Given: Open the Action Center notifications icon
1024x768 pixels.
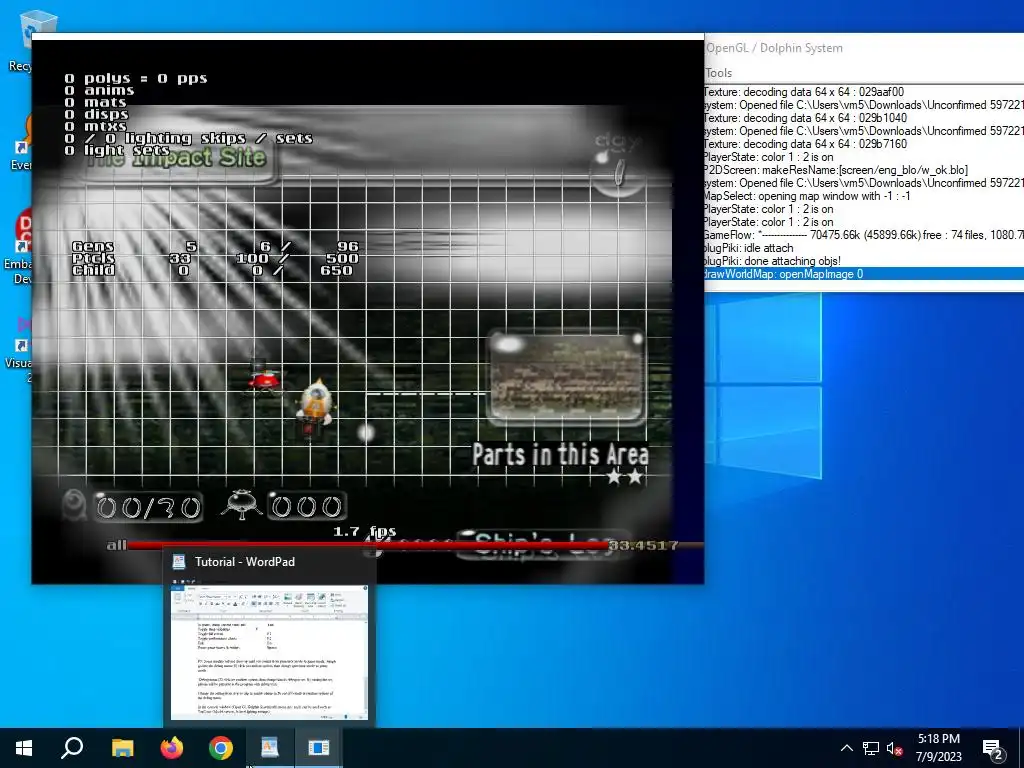Looking at the screenshot, I should pos(993,748).
